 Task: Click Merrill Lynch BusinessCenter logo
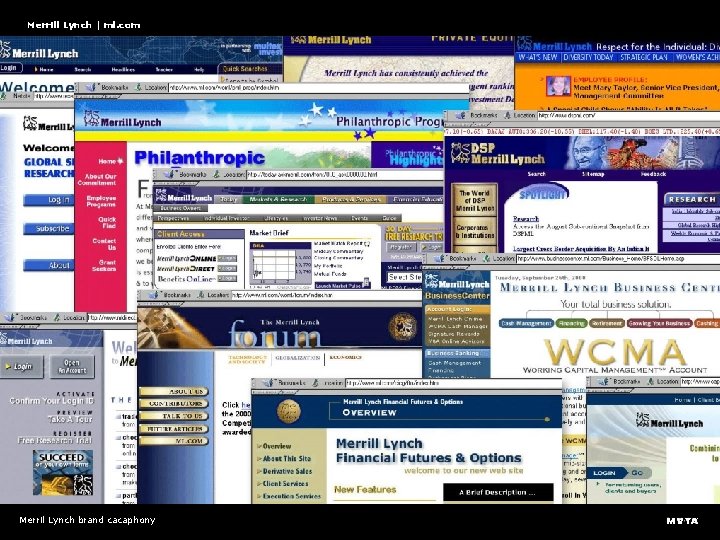[457, 287]
